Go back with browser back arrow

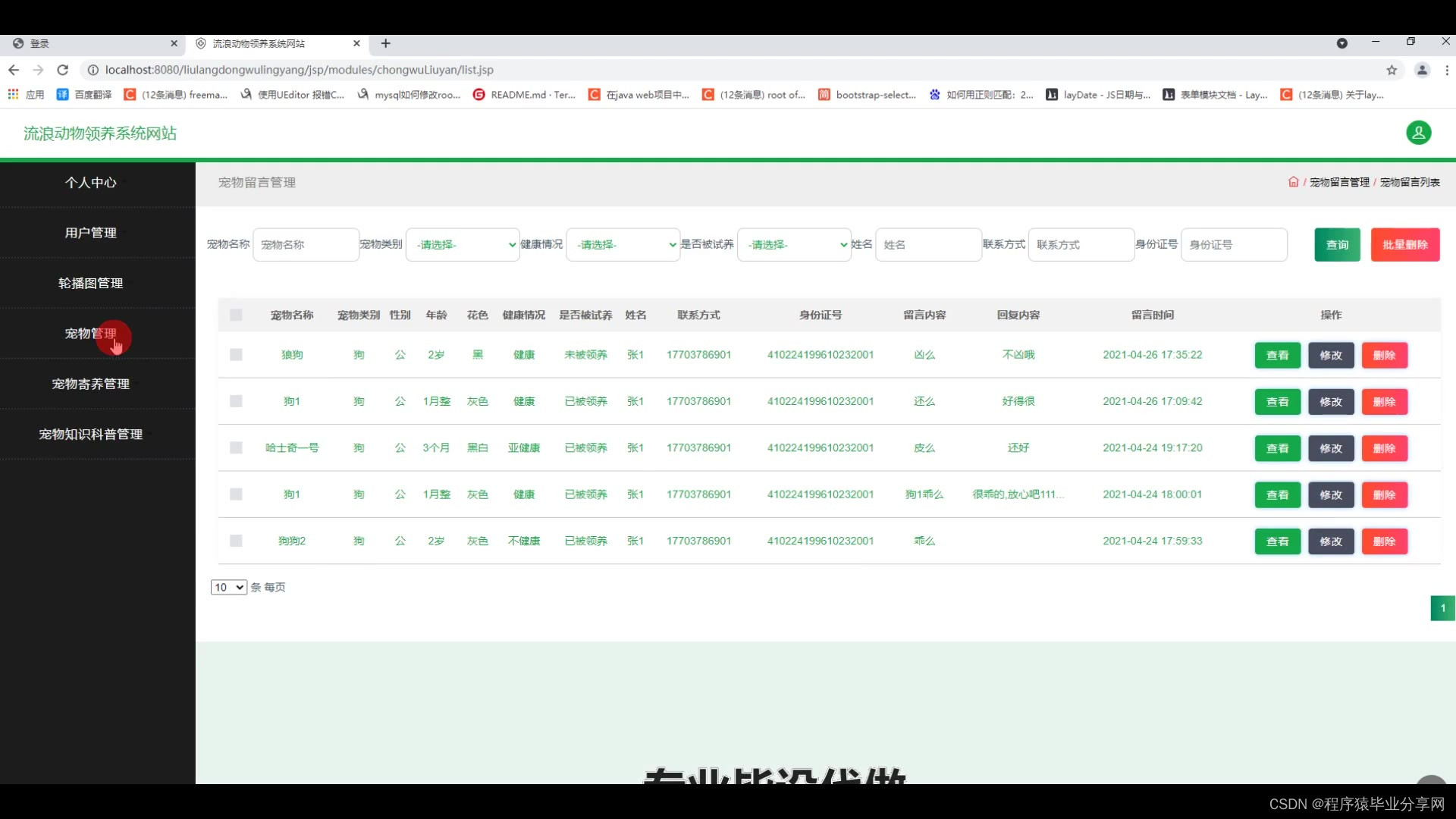(x=14, y=70)
